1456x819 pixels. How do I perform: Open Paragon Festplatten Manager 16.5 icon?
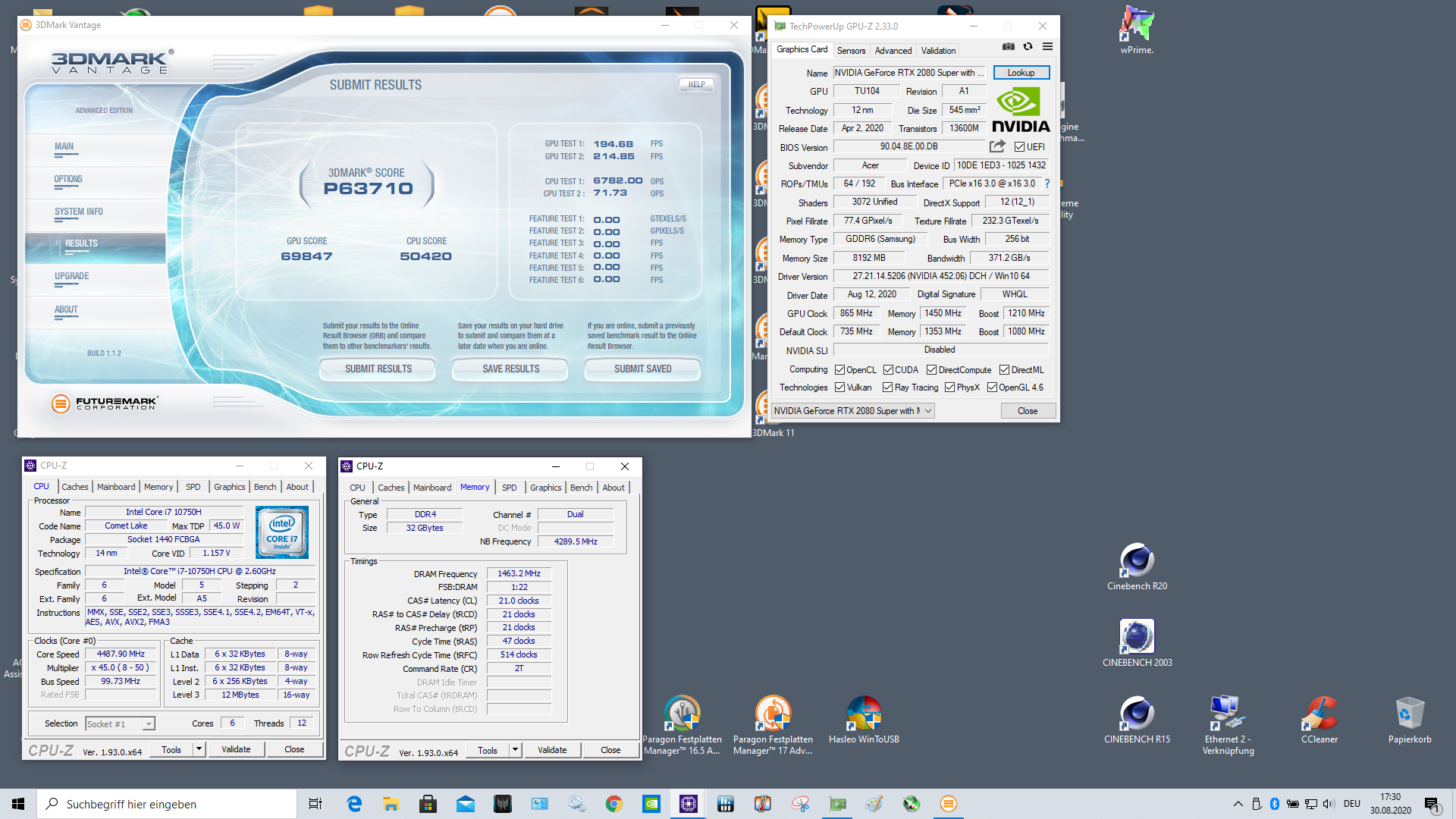click(x=682, y=725)
